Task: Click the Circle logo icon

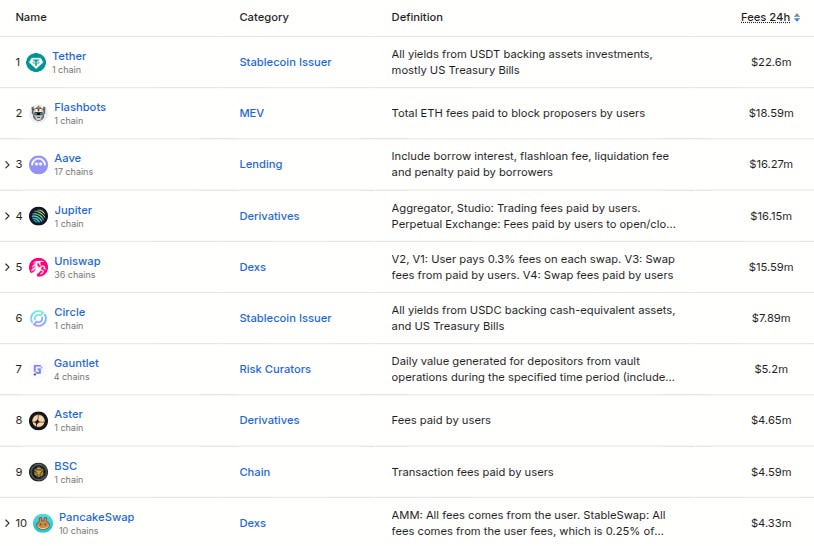Action: (x=38, y=318)
